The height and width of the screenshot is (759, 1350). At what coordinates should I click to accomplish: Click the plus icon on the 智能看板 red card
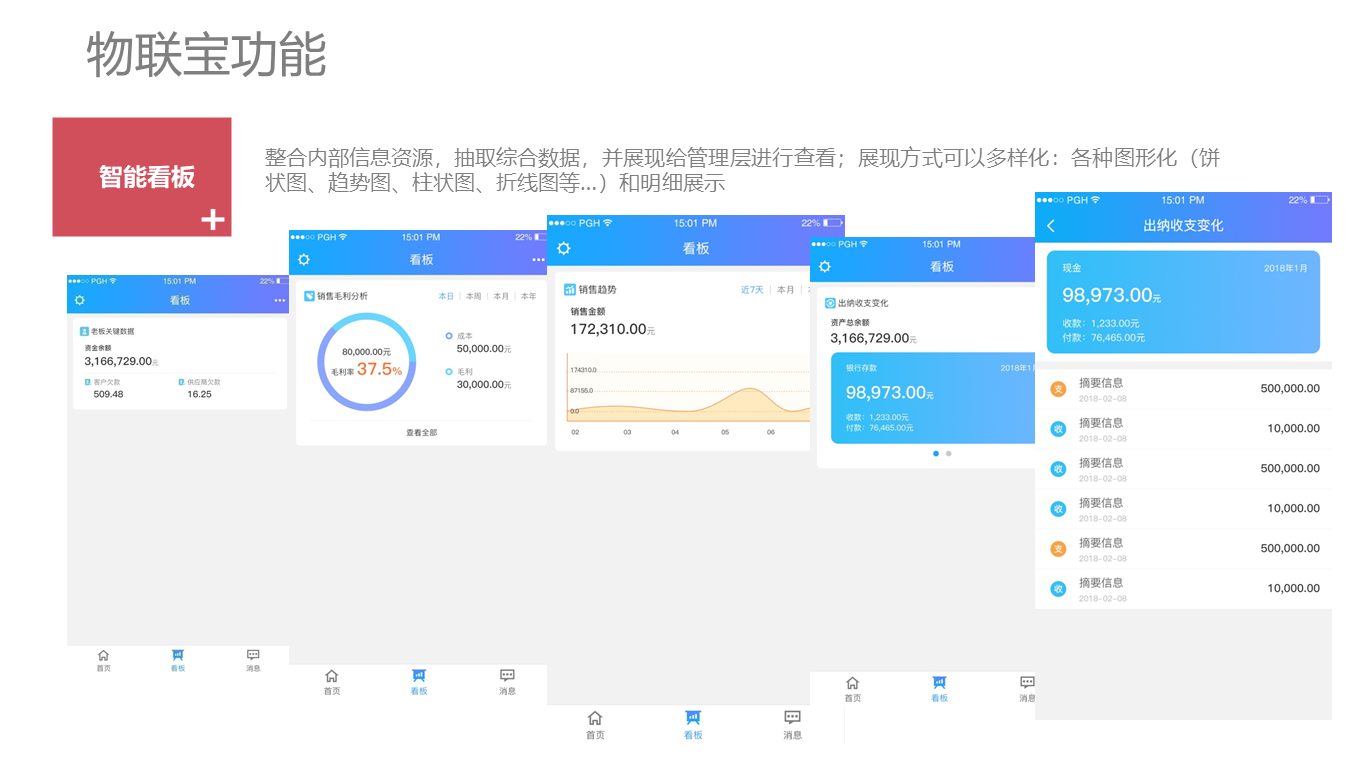point(211,218)
